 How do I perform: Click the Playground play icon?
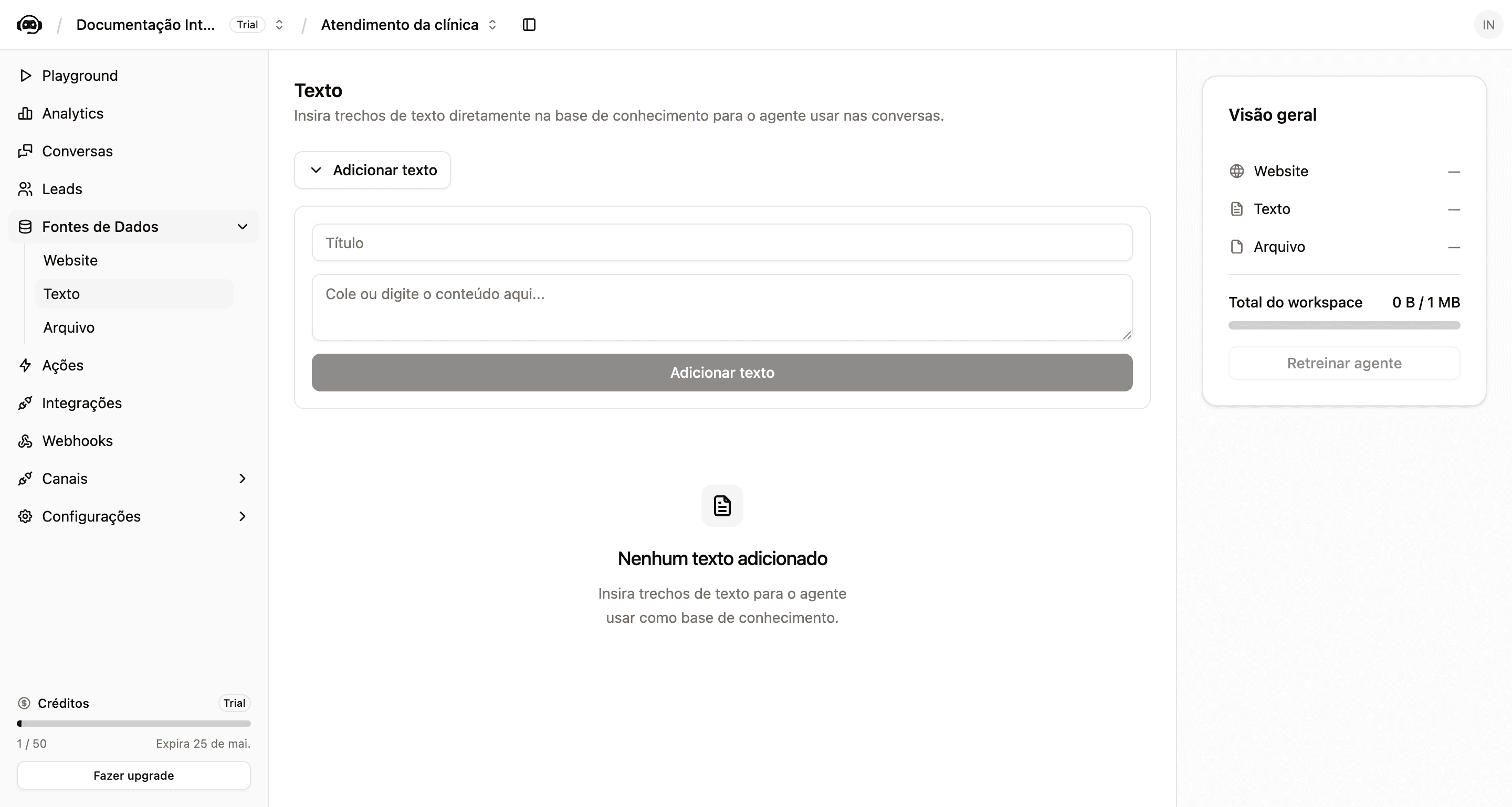25,76
